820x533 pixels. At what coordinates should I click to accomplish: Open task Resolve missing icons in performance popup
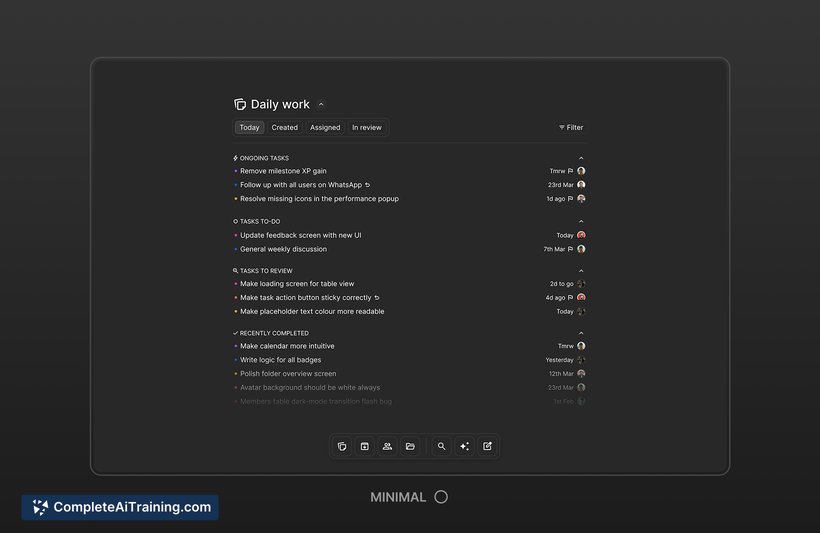320,199
